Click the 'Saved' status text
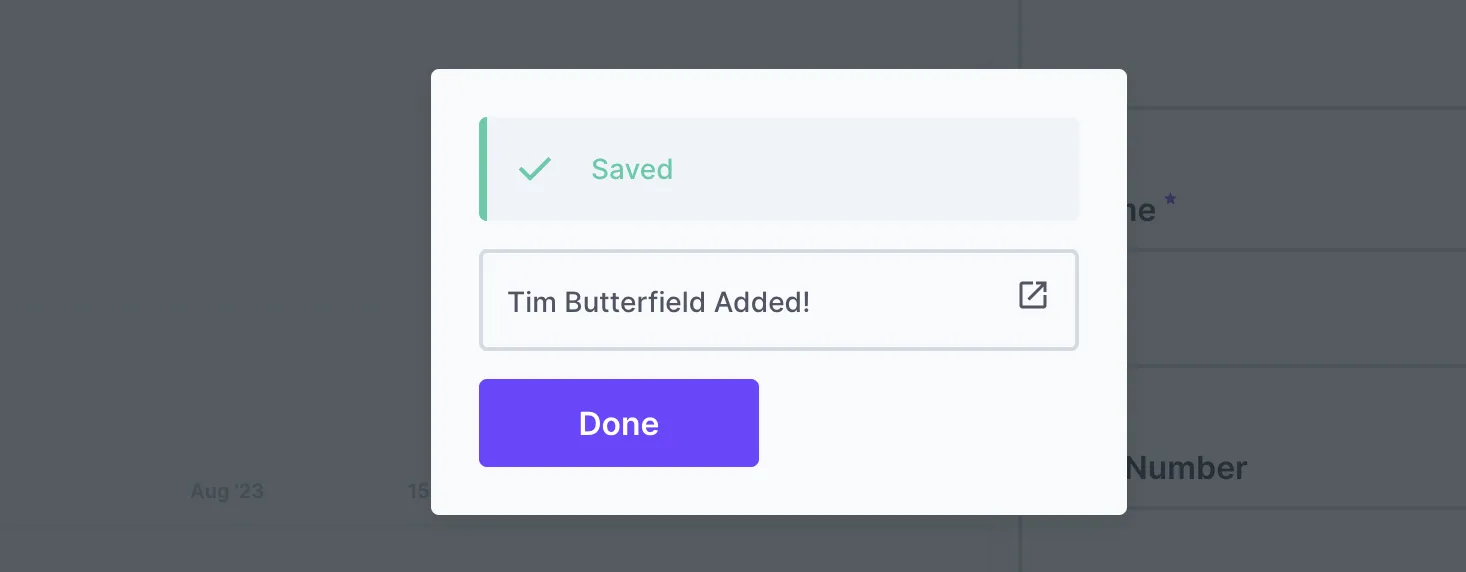This screenshot has width=1466, height=572. [x=632, y=169]
